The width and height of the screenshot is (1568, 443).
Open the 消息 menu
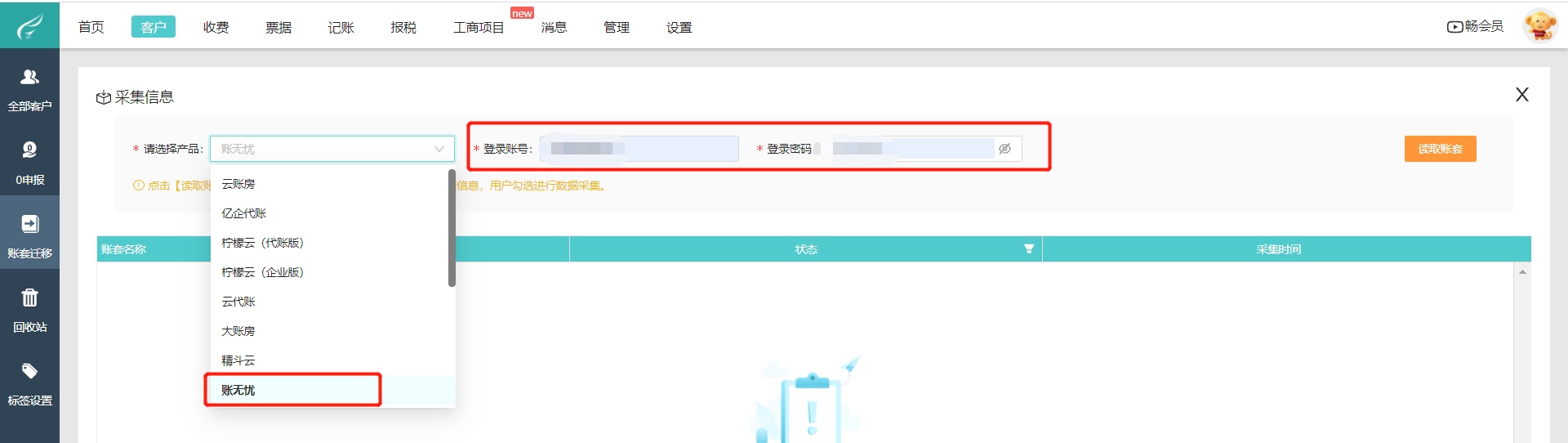click(554, 27)
